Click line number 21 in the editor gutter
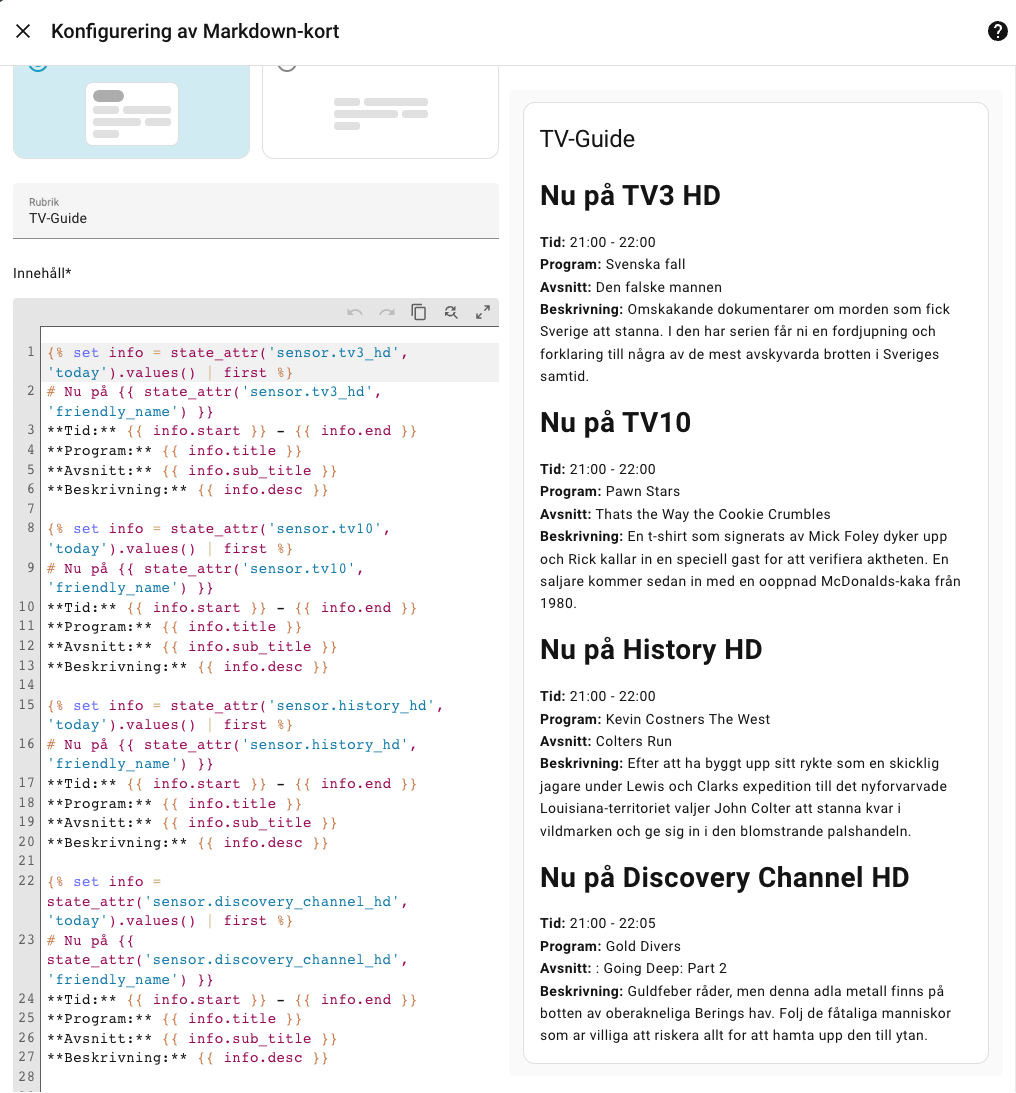The width and height of the screenshot is (1016, 1093). 26,861
